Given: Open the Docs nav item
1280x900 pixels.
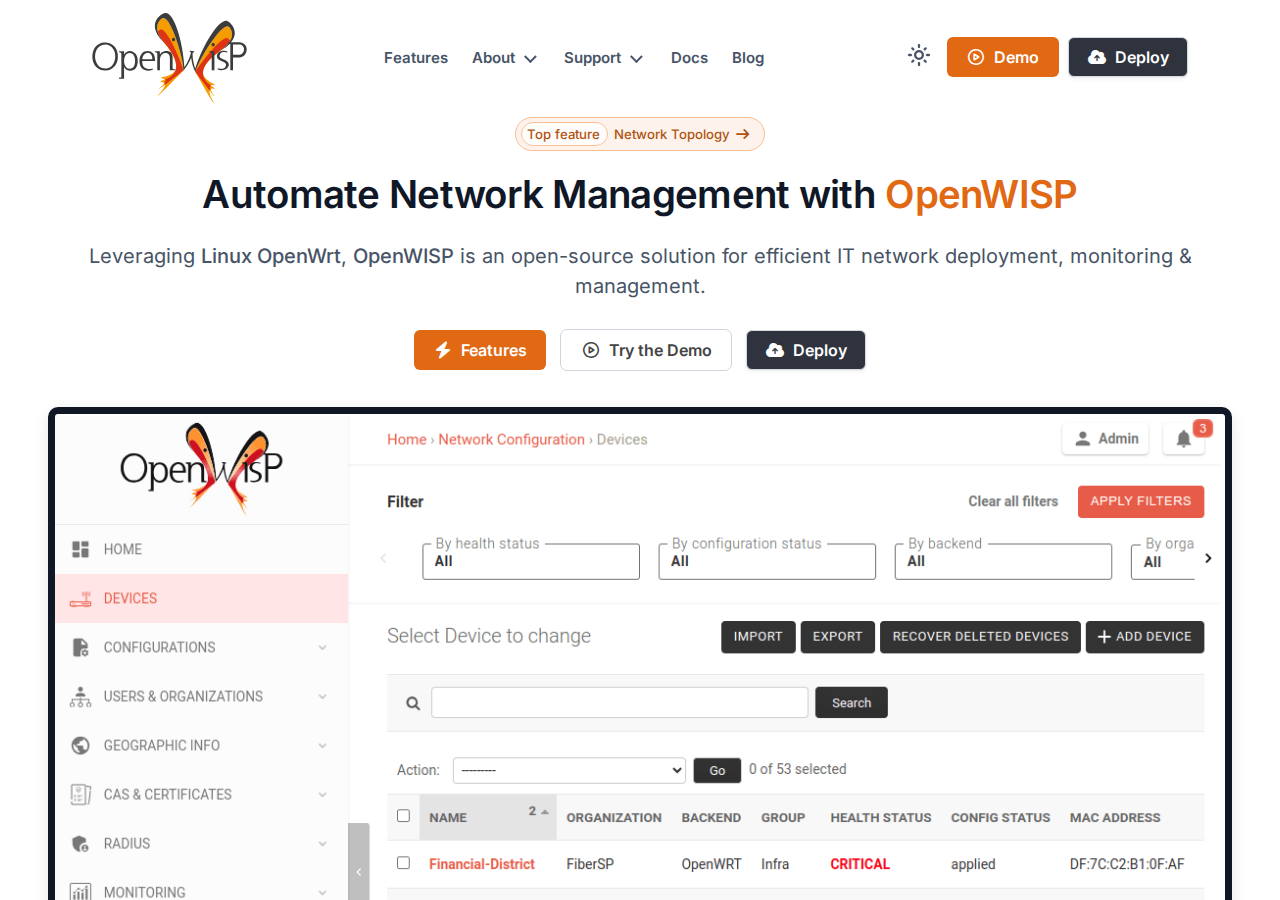Looking at the screenshot, I should pos(689,58).
